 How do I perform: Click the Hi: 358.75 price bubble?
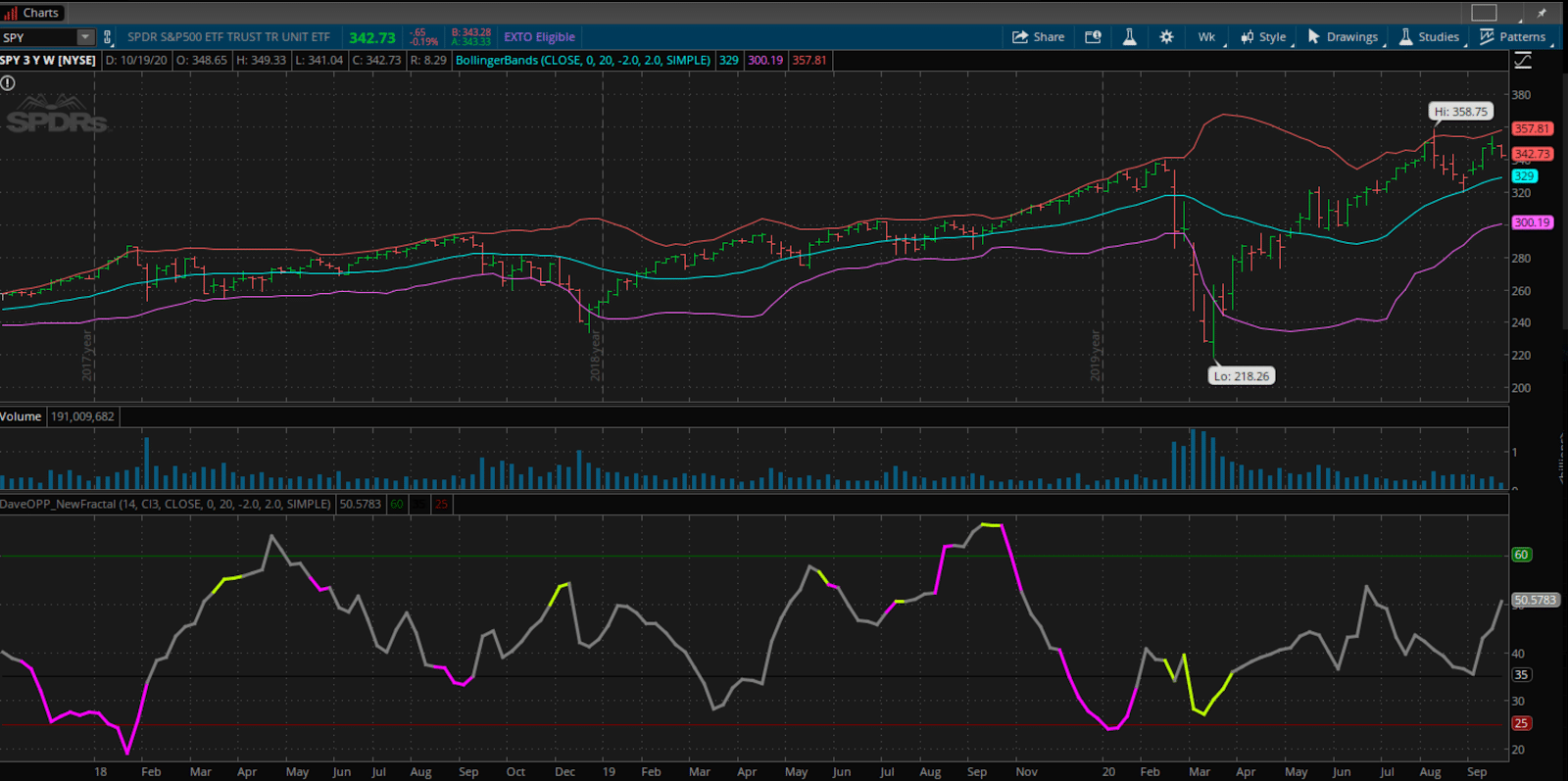coord(1461,112)
